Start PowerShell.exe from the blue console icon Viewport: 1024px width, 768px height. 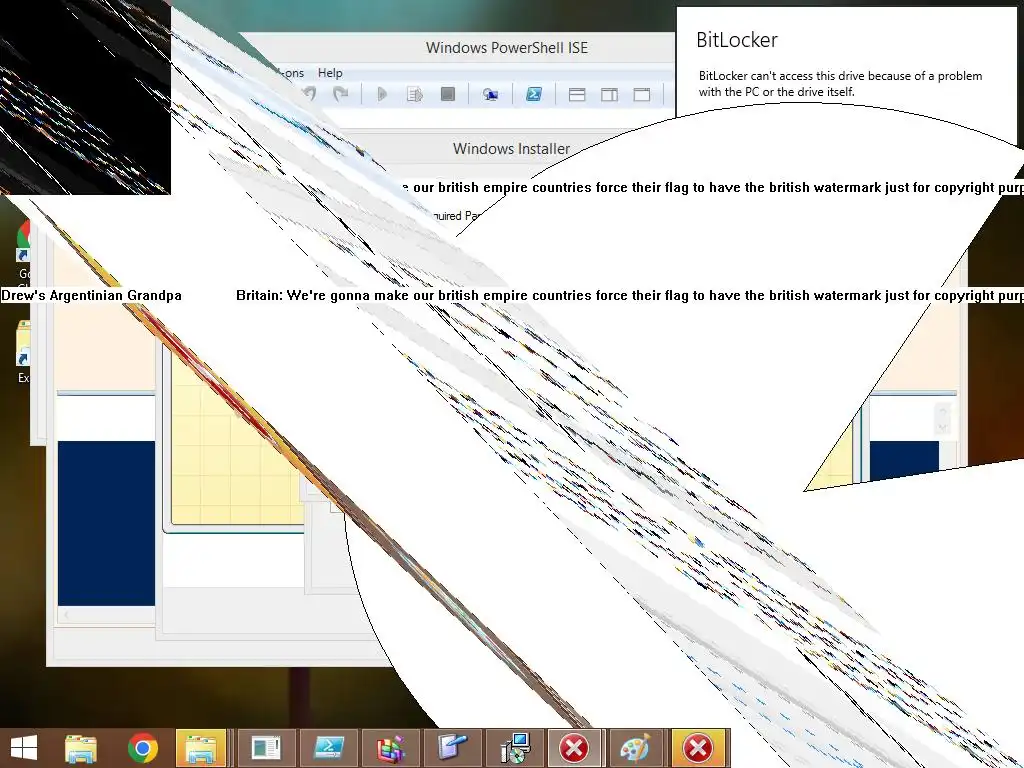pyautogui.click(x=534, y=94)
